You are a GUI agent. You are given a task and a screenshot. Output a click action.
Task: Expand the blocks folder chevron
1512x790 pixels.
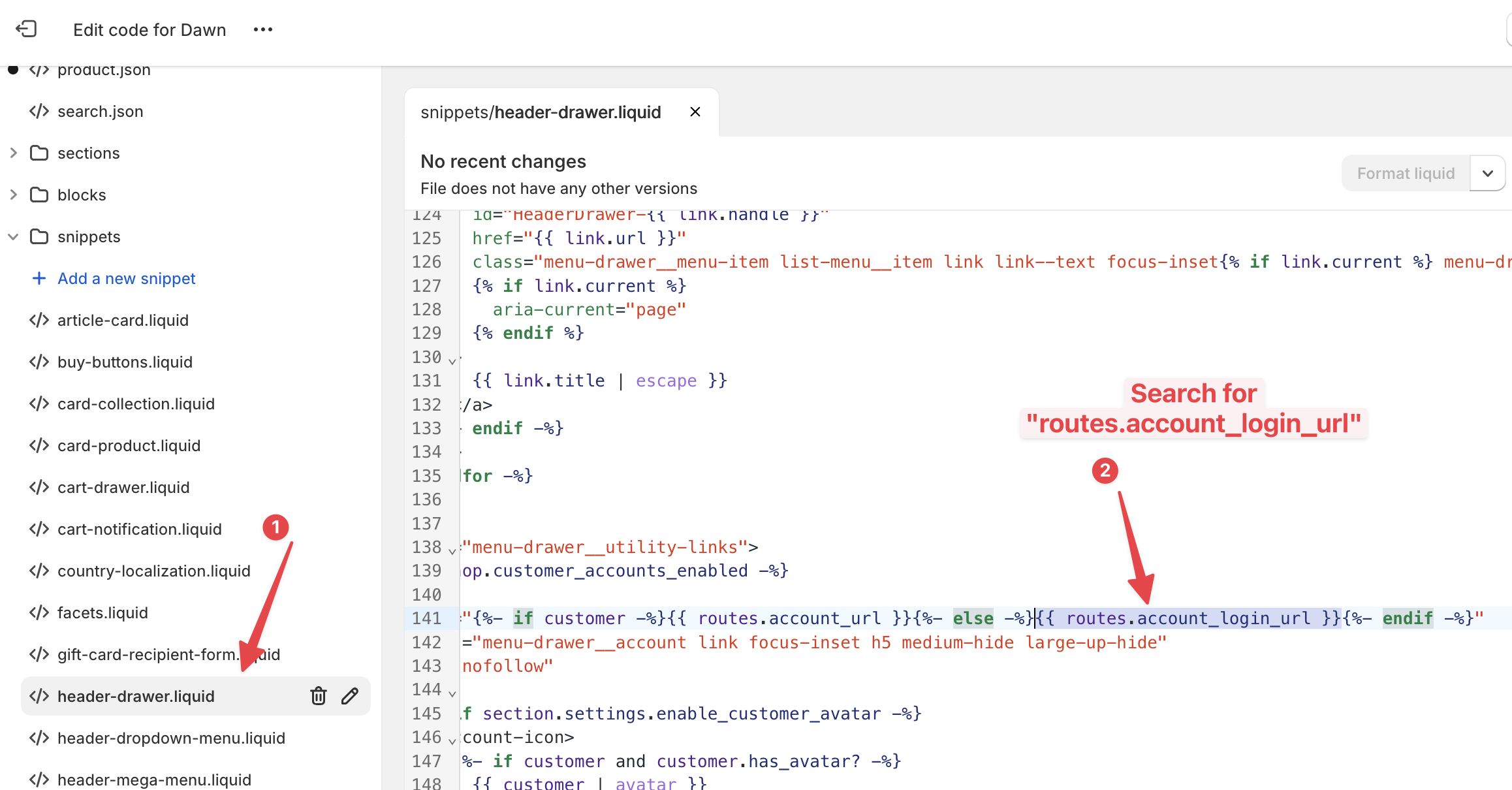pyautogui.click(x=13, y=195)
